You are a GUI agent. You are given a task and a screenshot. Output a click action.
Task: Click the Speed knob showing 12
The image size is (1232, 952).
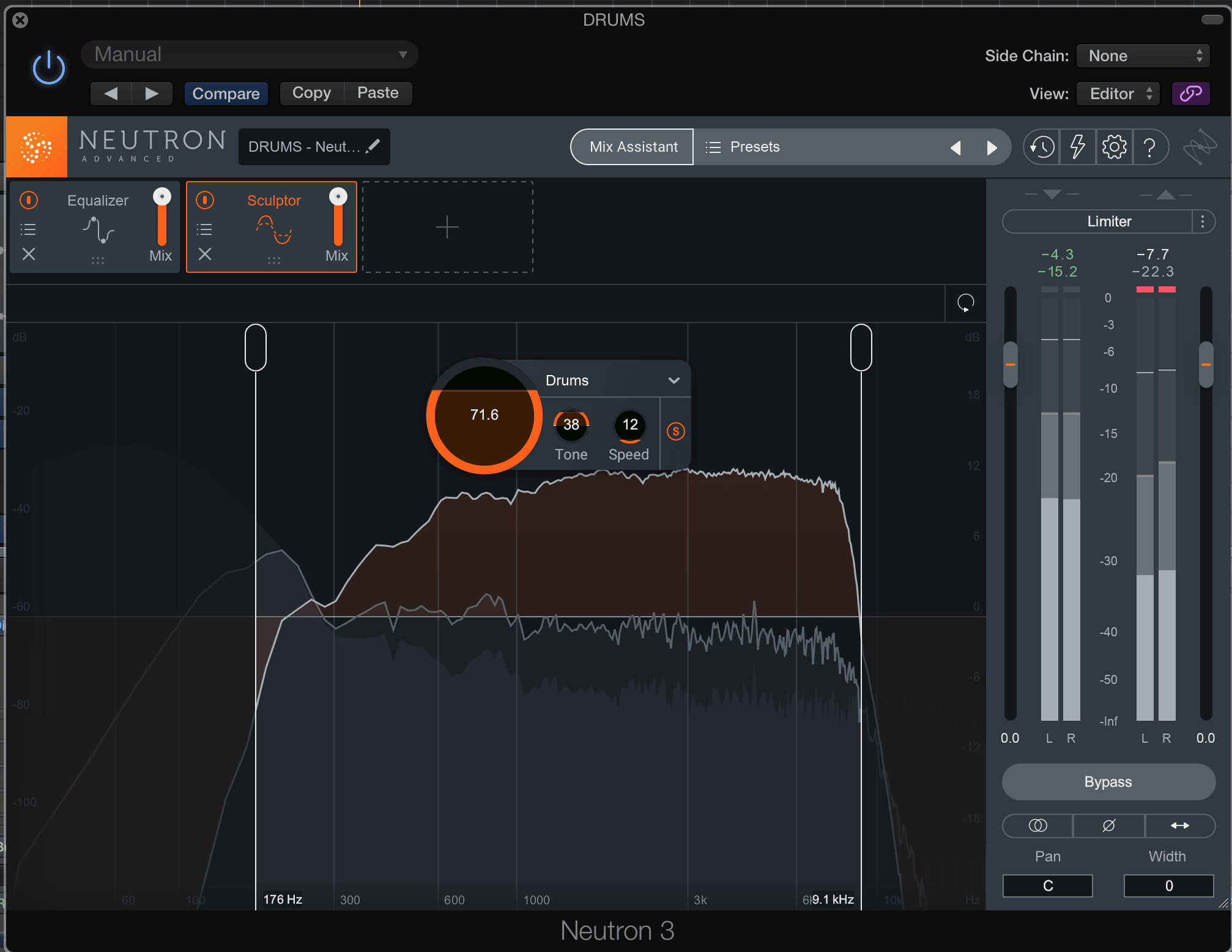click(x=630, y=425)
